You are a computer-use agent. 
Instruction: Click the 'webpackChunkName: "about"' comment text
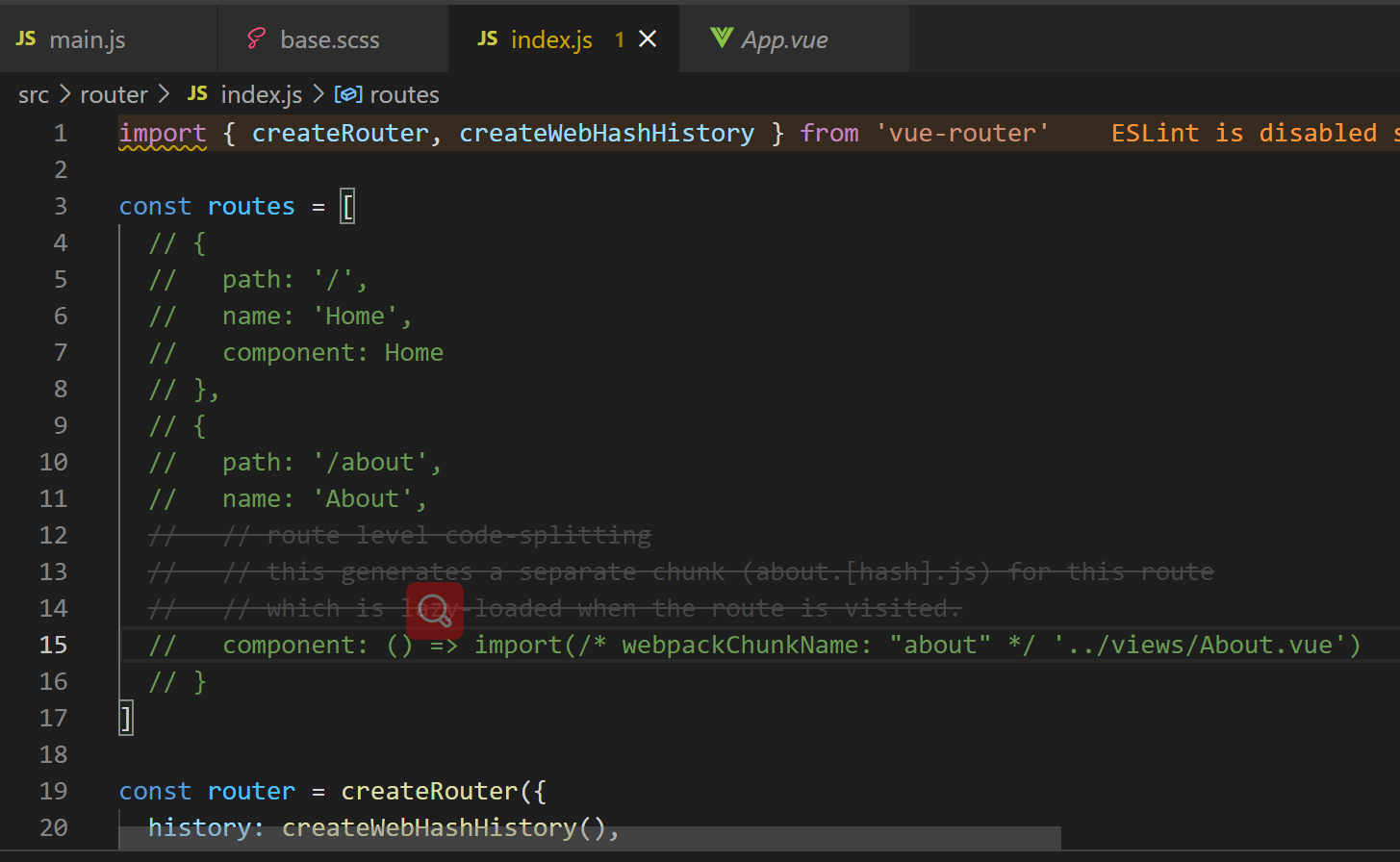[806, 645]
